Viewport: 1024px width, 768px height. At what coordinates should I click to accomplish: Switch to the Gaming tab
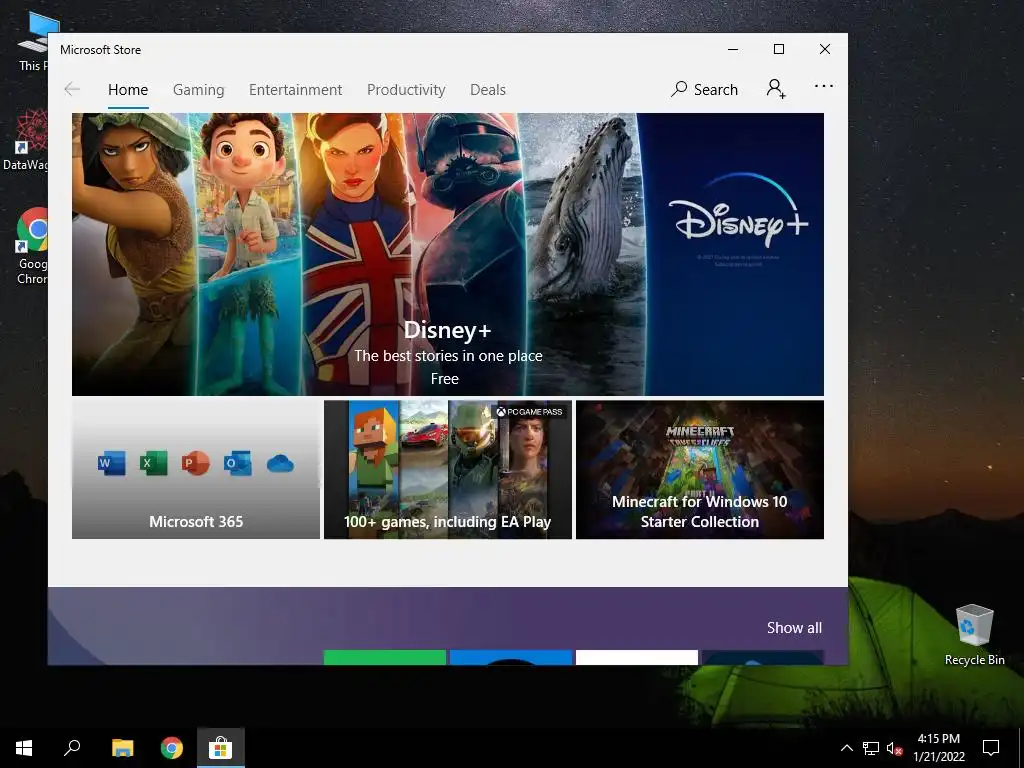(x=199, y=89)
